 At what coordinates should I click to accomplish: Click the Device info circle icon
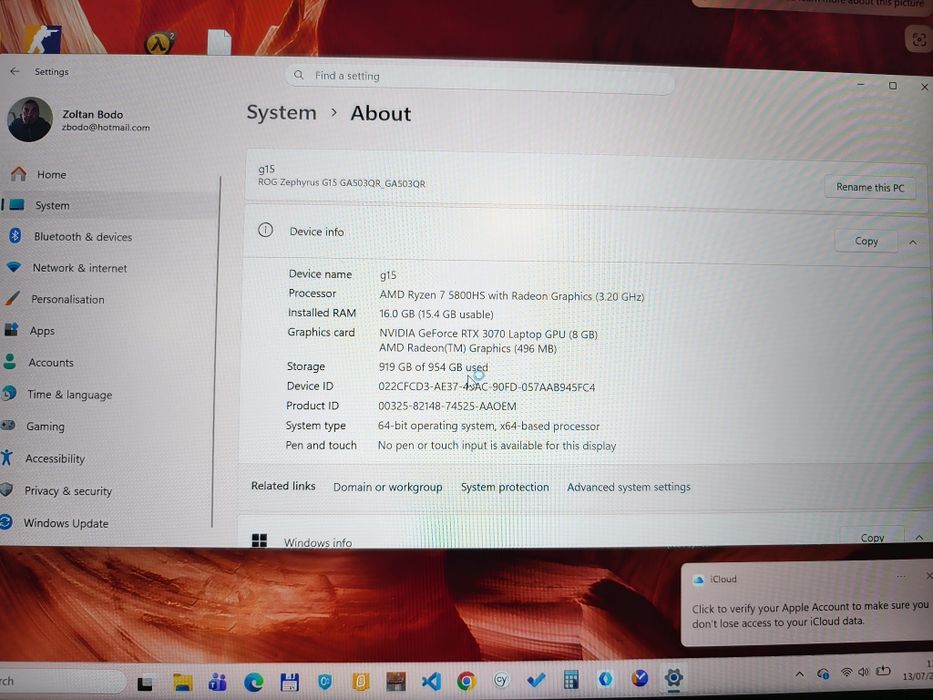[265, 230]
